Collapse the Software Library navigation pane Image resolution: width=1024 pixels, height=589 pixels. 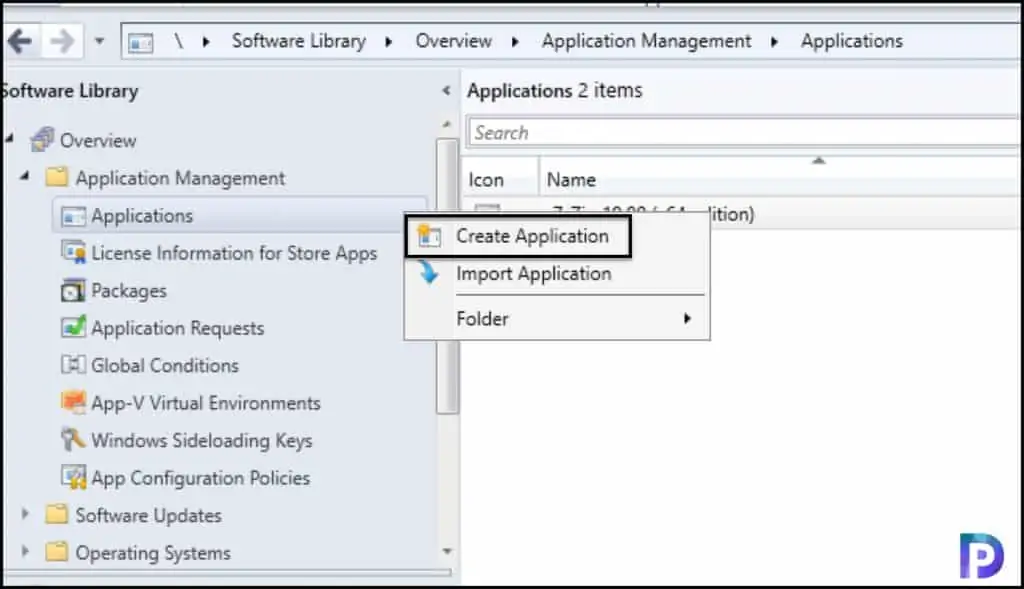coord(446,90)
